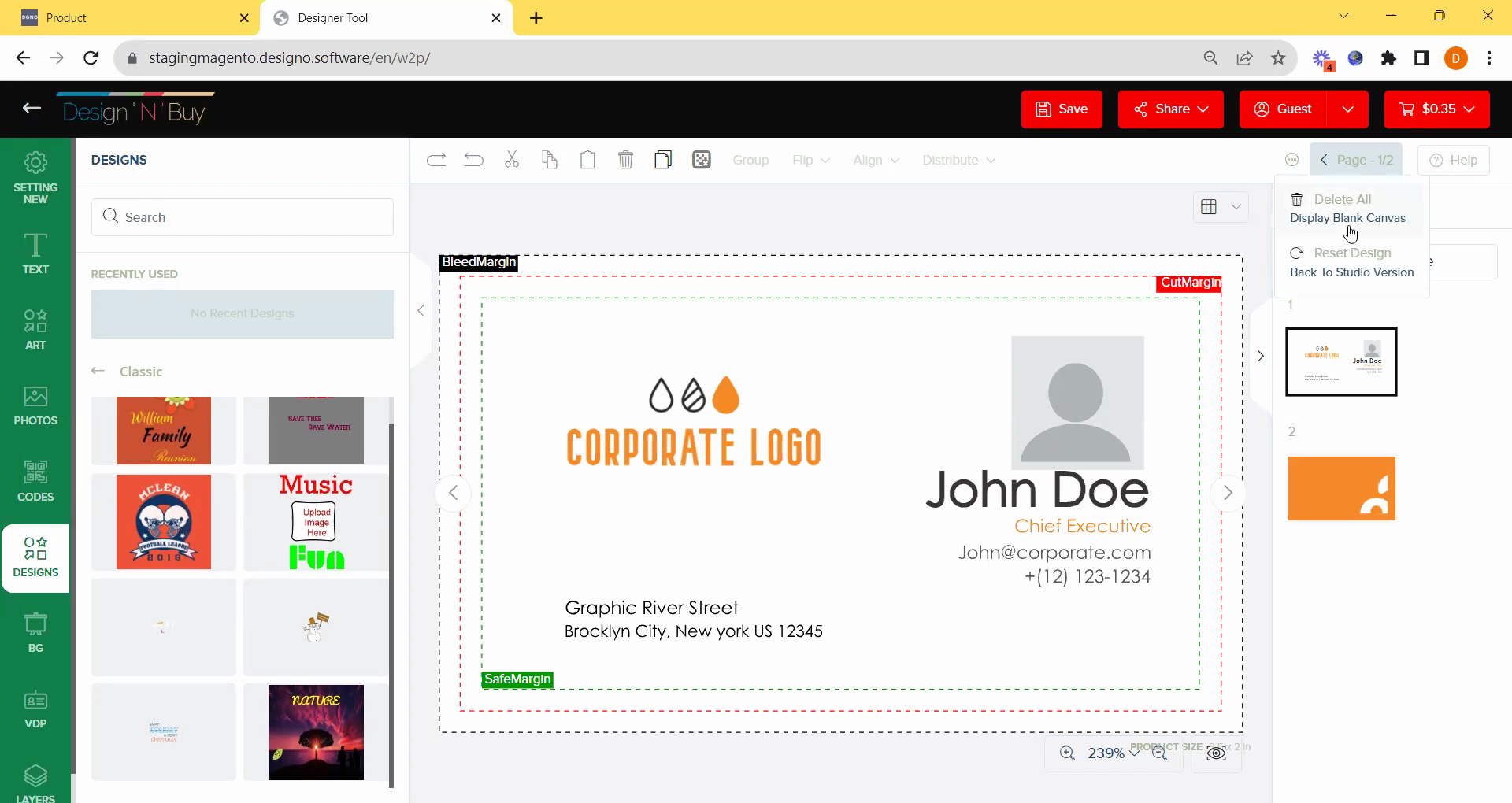Open the cart price $0.35 dropdown
Viewport: 1512px width, 803px height.
coord(1436,109)
